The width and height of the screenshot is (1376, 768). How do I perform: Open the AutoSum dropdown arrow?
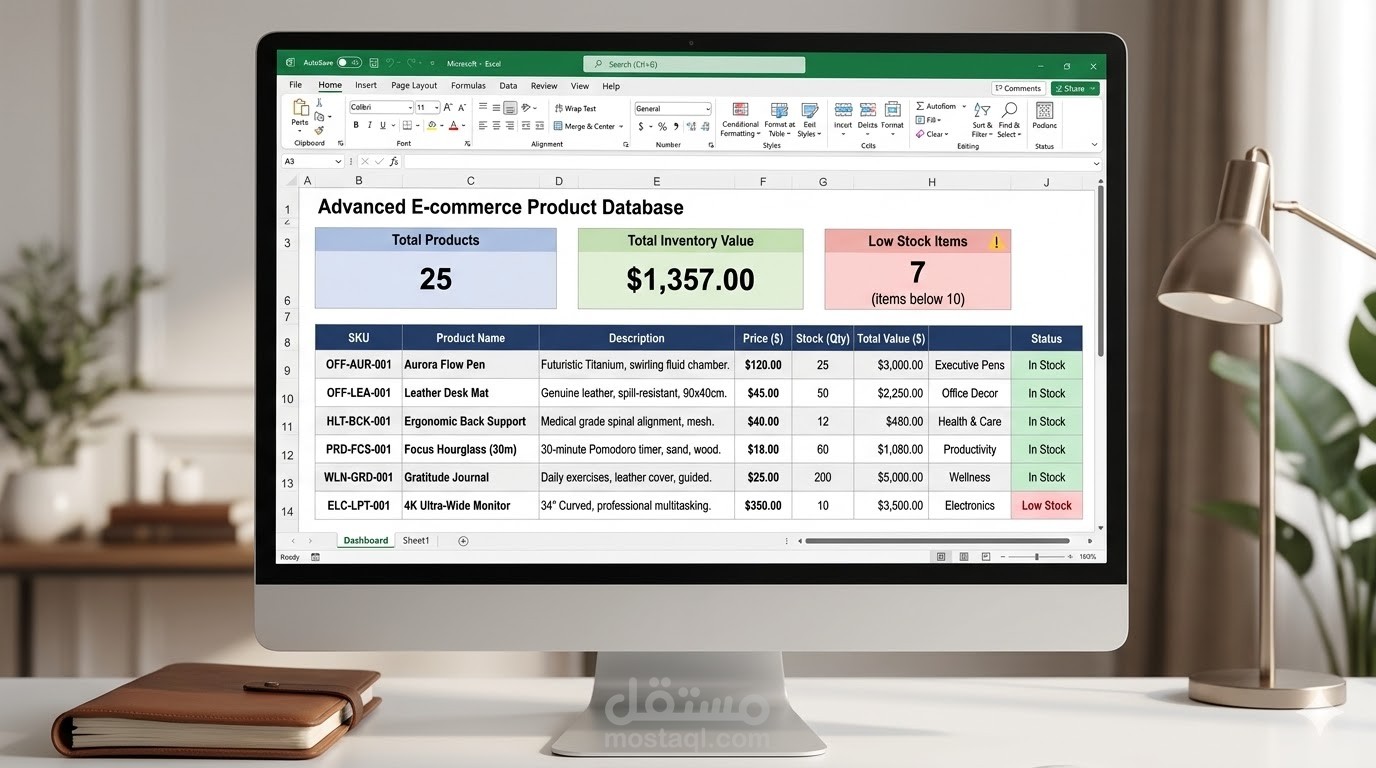coord(965,106)
